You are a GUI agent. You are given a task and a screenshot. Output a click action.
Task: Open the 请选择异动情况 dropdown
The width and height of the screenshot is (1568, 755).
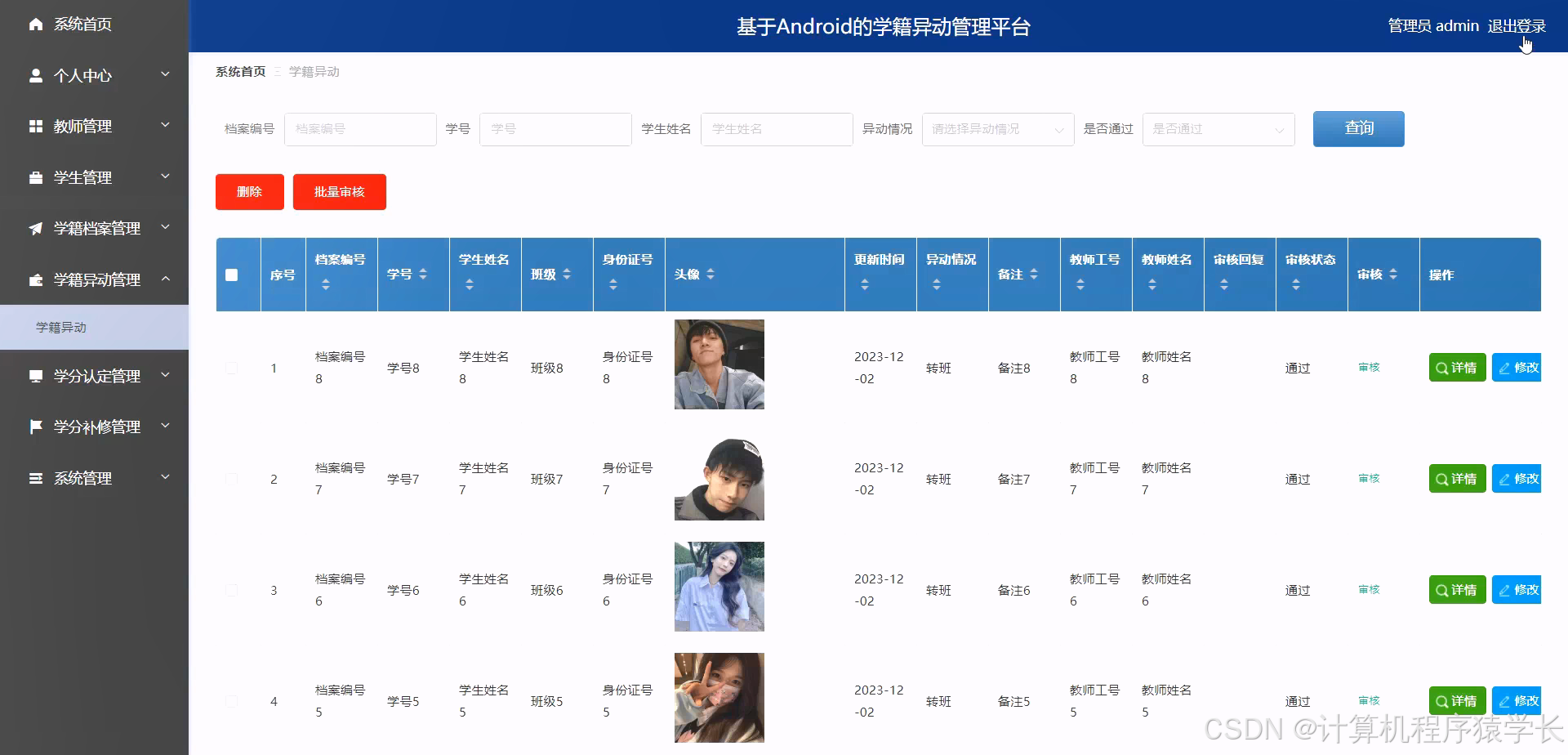click(996, 129)
